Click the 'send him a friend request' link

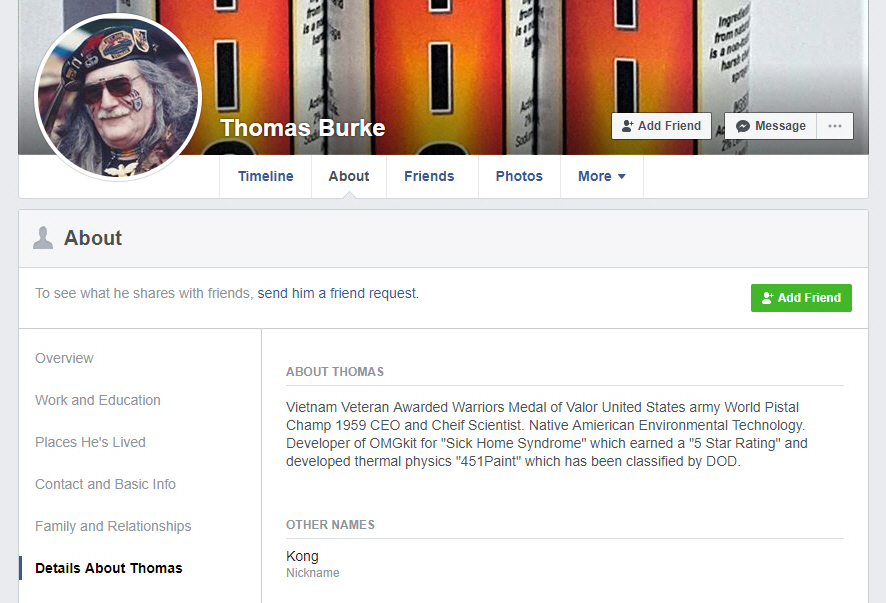[337, 293]
